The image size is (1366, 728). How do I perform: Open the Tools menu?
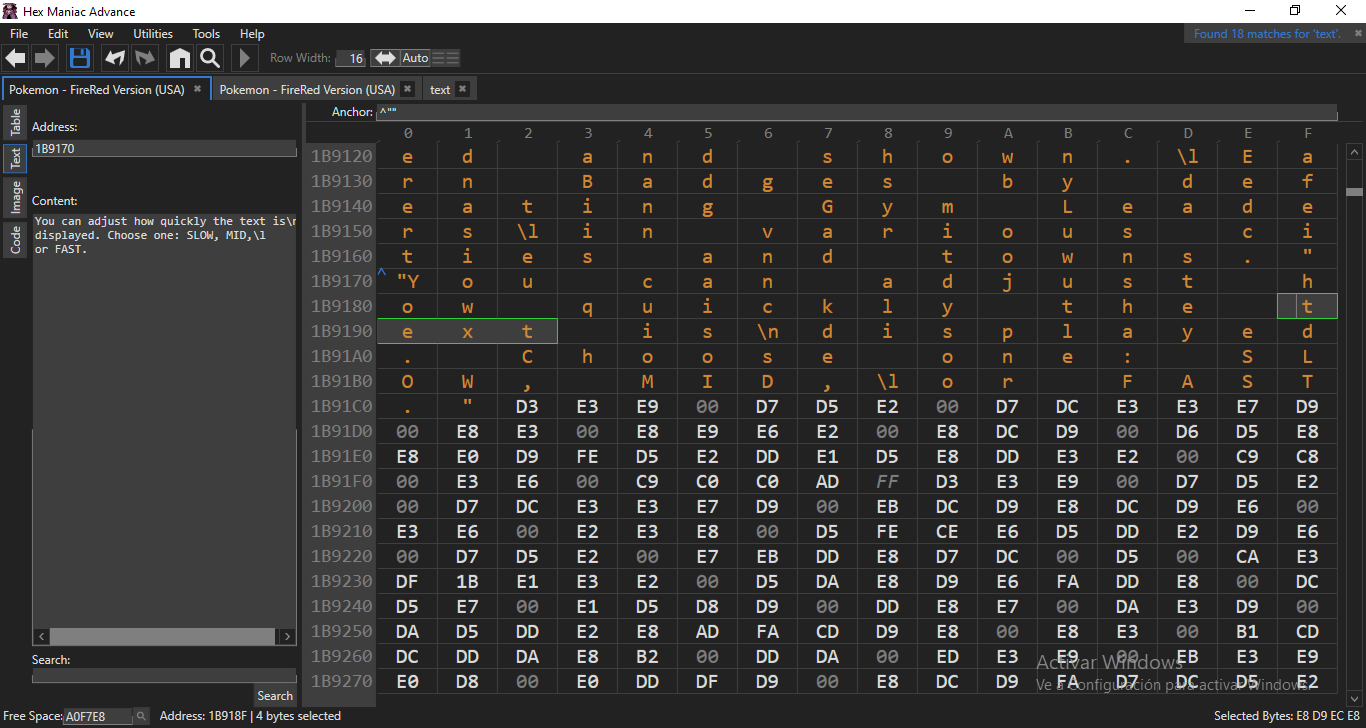pyautogui.click(x=206, y=34)
